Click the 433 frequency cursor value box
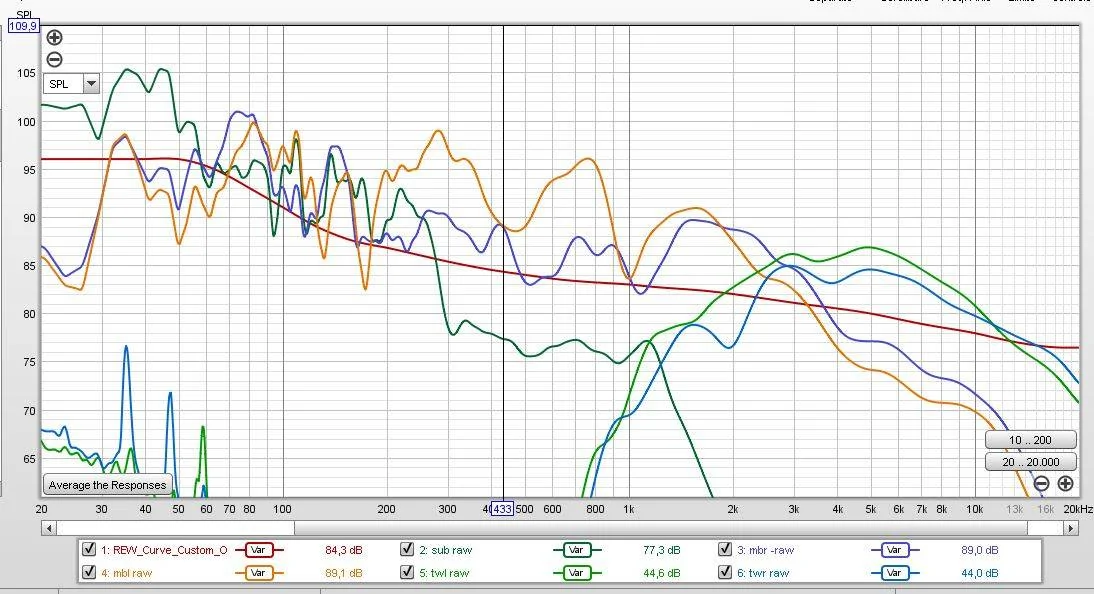The height and width of the screenshot is (594, 1094). [502, 509]
